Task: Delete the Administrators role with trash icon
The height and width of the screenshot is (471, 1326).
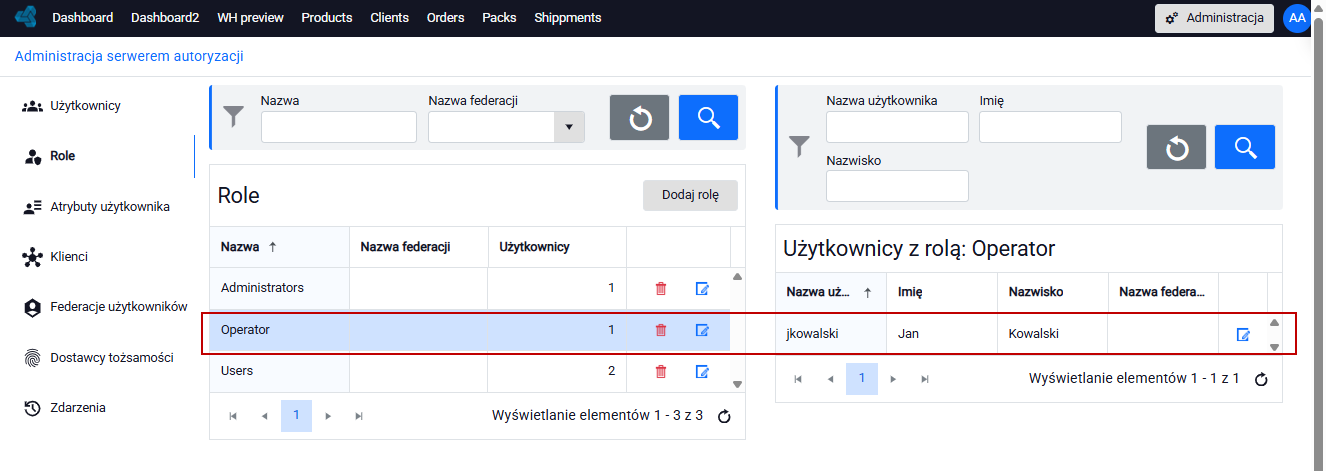Action: (x=661, y=288)
